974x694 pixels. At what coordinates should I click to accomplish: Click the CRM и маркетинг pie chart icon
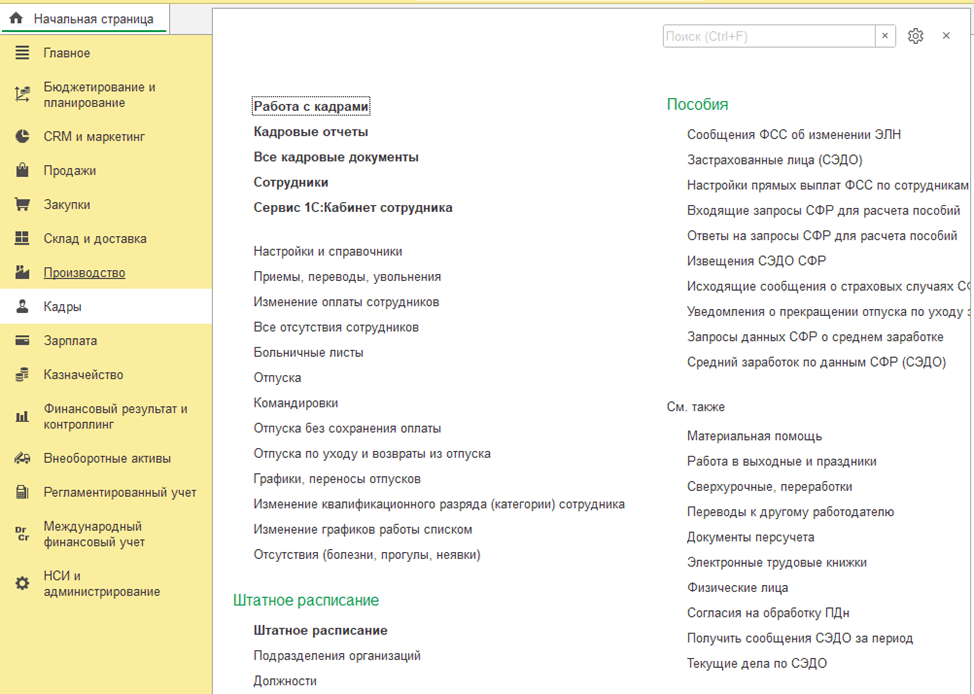[22, 137]
